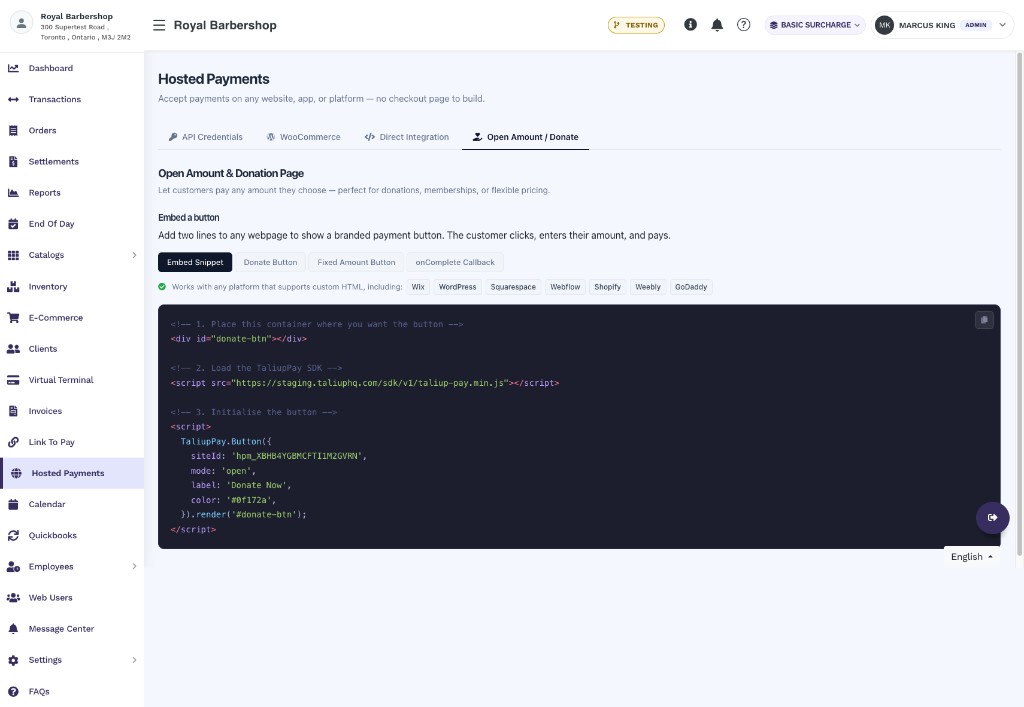Viewport: 1024px width, 707px height.
Task: Open the Marcus King account menu chevron
Action: pyautogui.click(x=1002, y=25)
